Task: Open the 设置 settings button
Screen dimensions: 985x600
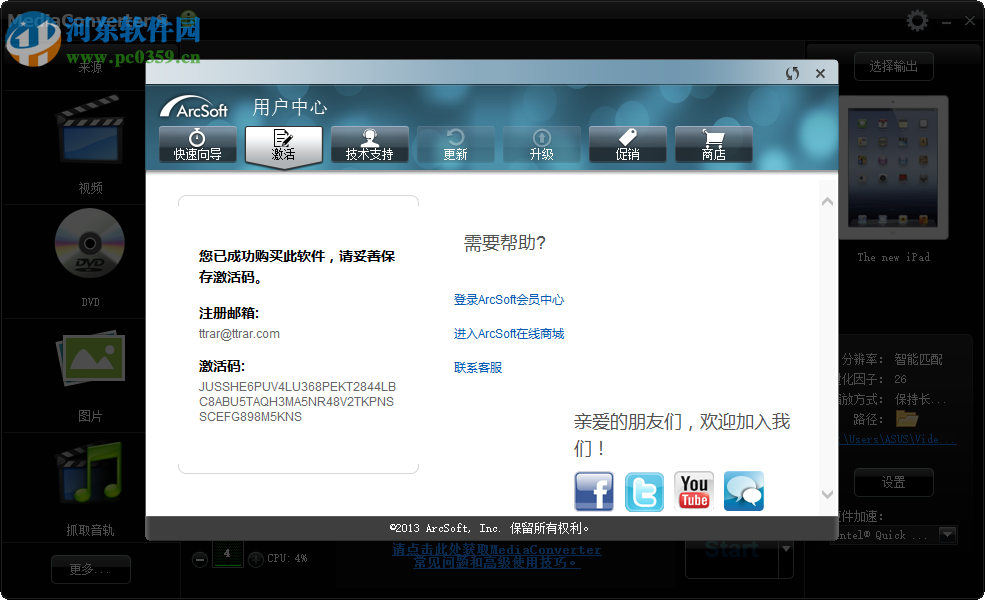Action: coord(893,482)
